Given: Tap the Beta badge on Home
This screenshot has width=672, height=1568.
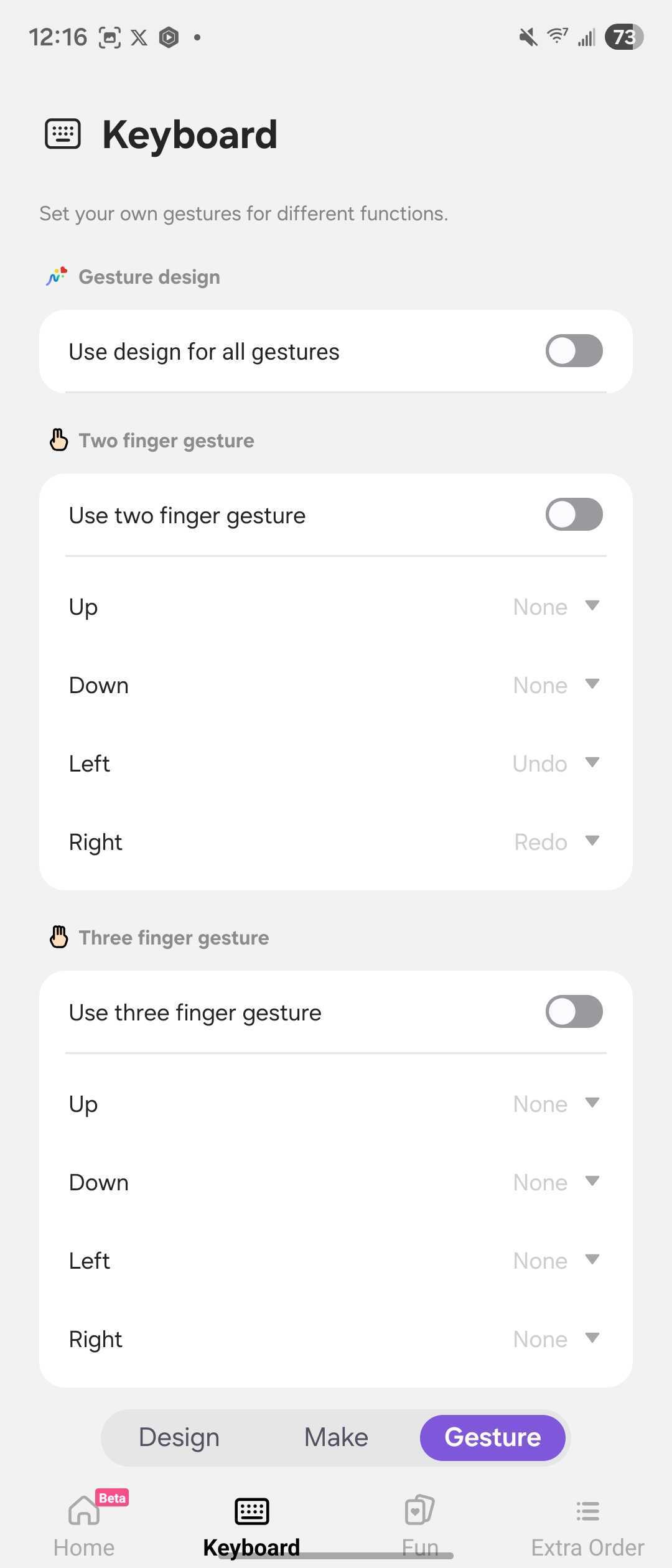Looking at the screenshot, I should [x=112, y=1498].
